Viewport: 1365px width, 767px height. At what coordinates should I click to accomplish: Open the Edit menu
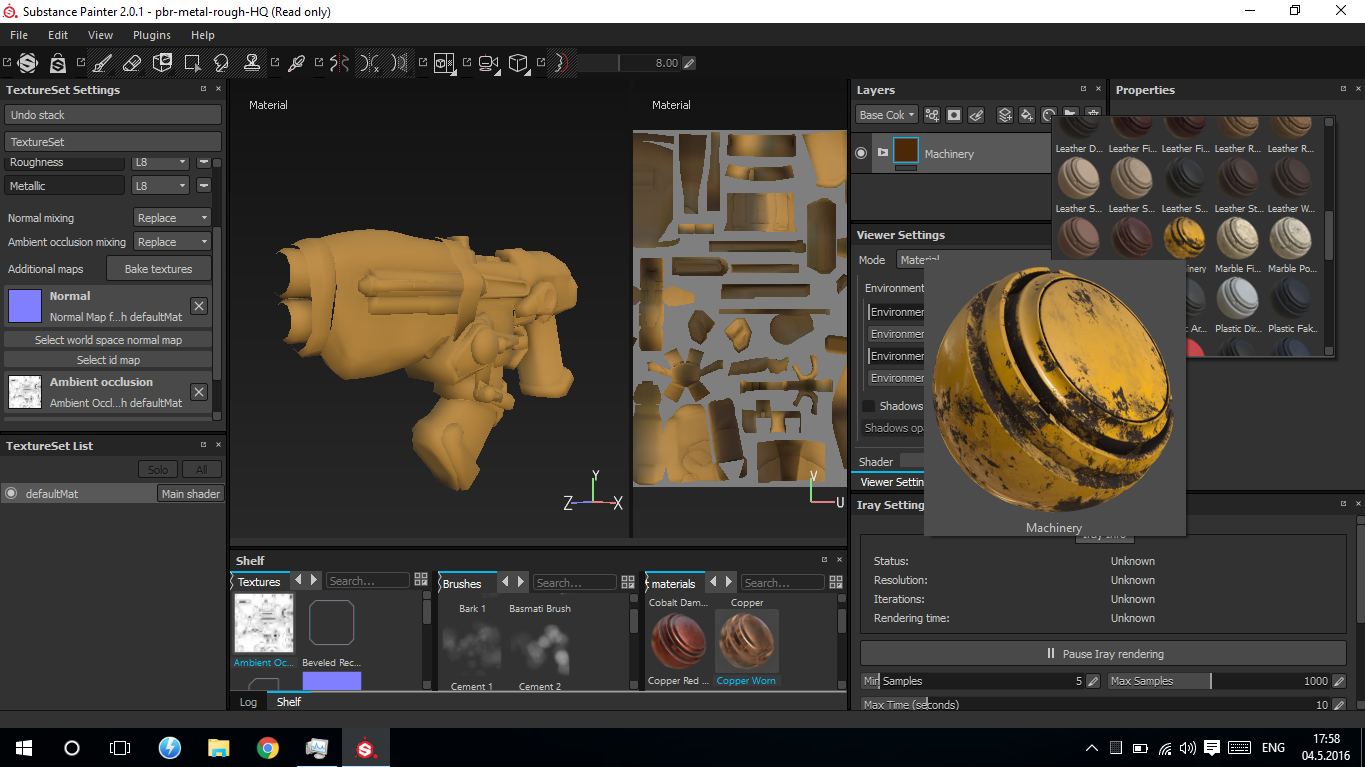coord(58,35)
